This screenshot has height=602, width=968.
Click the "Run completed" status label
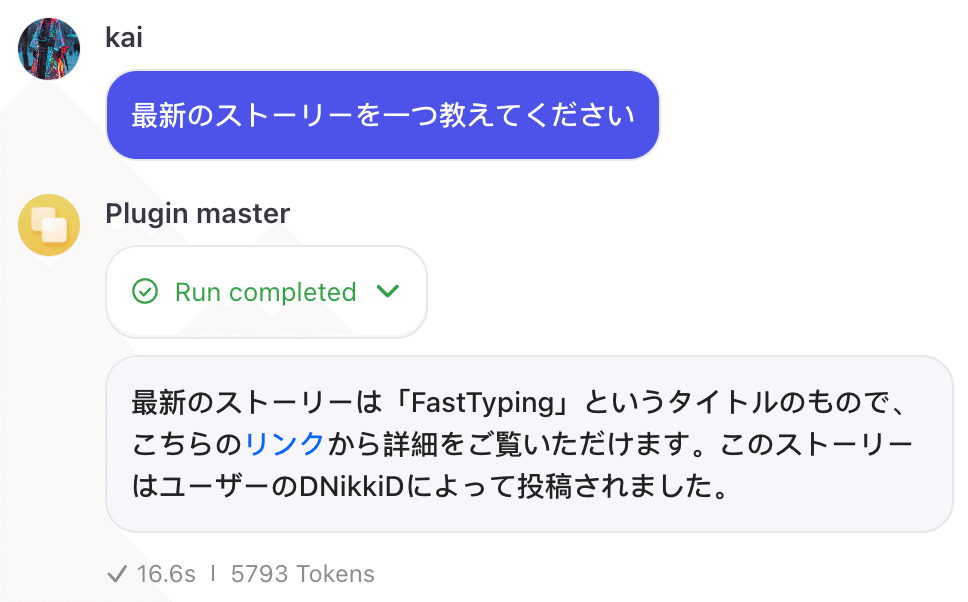(x=265, y=292)
